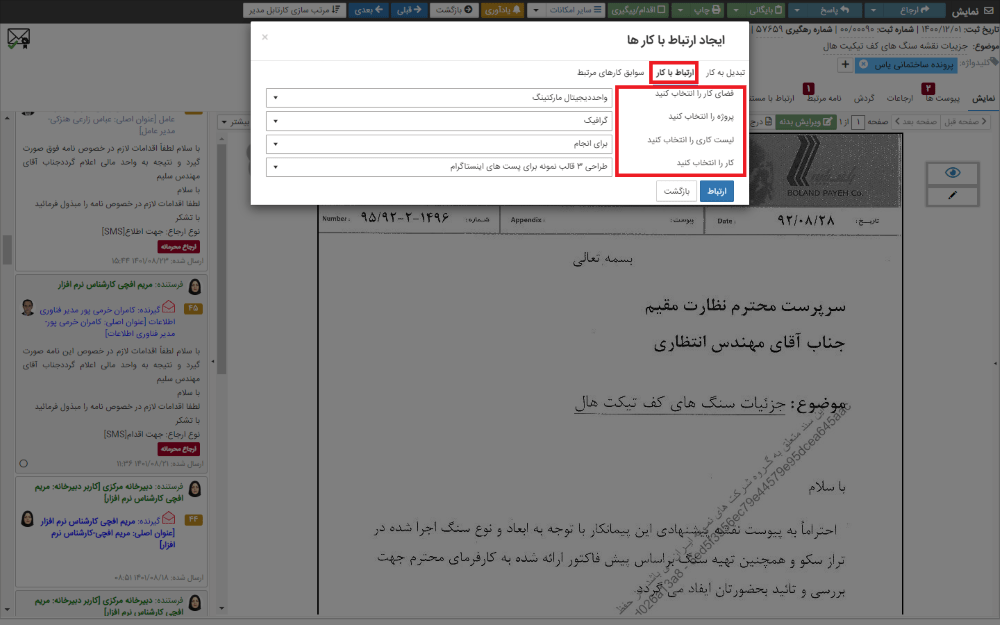
Task: Remove keyword chip پرونده ساختمانی یاس
Action: 864,65
